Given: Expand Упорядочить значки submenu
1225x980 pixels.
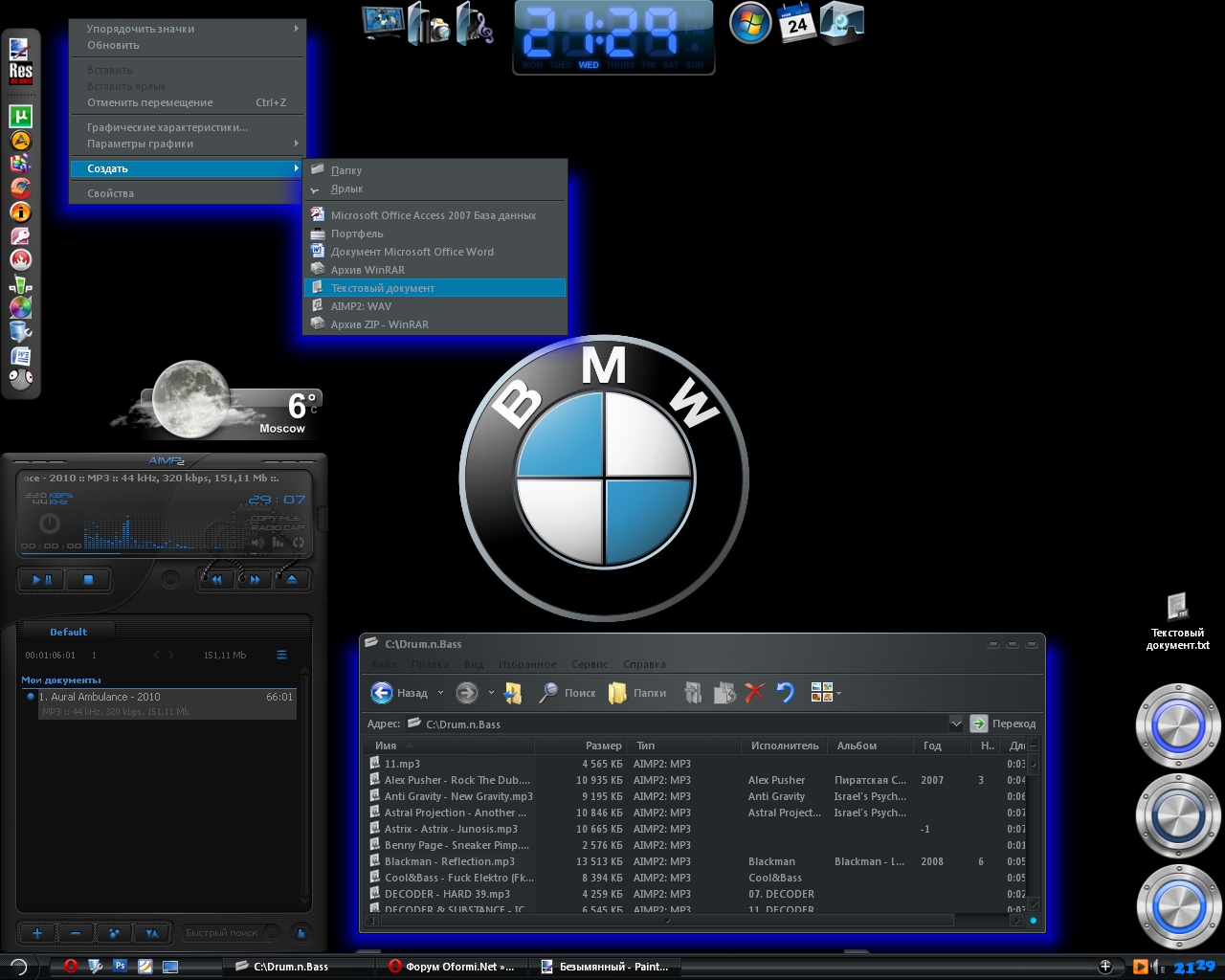Looking at the screenshot, I should click(188, 29).
